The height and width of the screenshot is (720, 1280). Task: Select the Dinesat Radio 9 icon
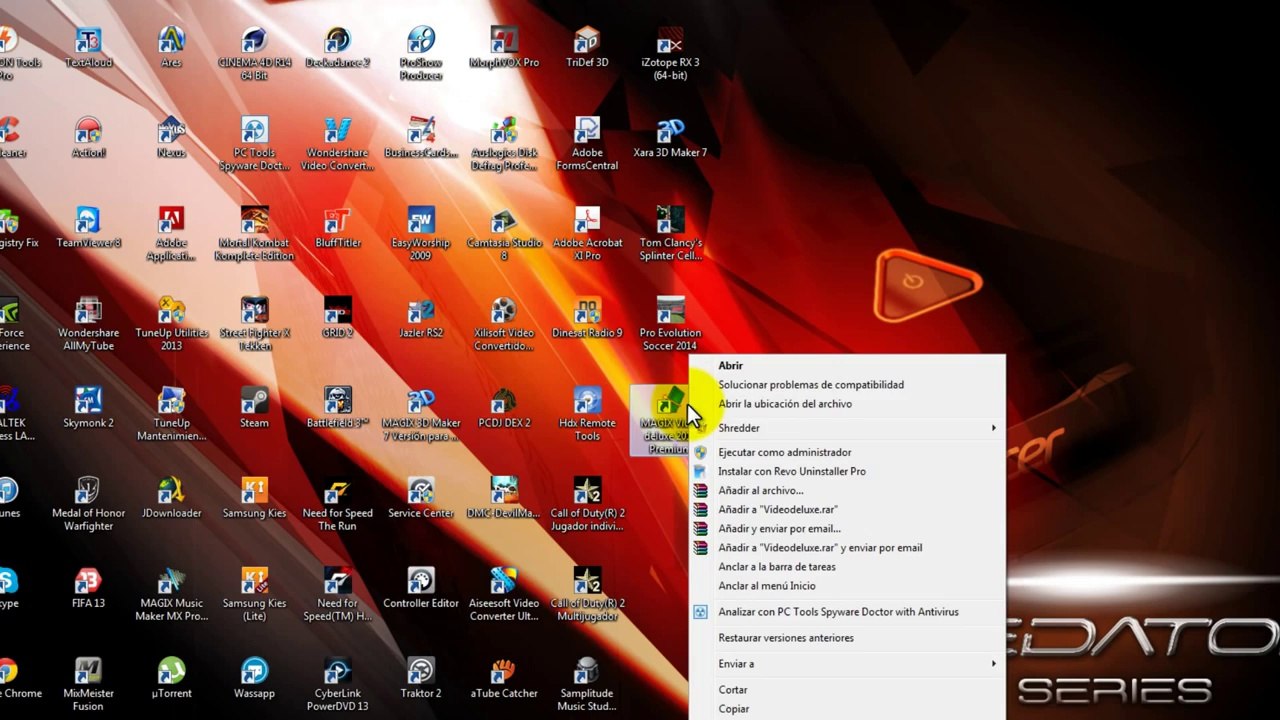pos(587,318)
